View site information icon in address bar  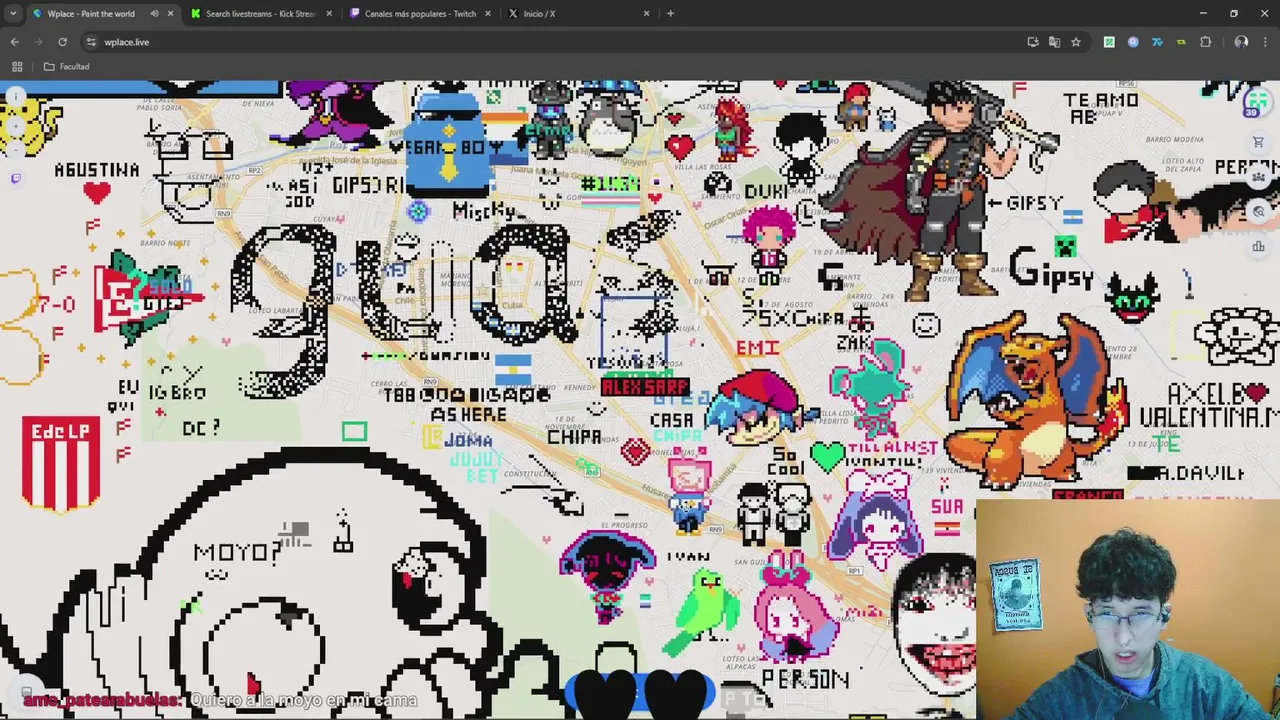pos(91,42)
